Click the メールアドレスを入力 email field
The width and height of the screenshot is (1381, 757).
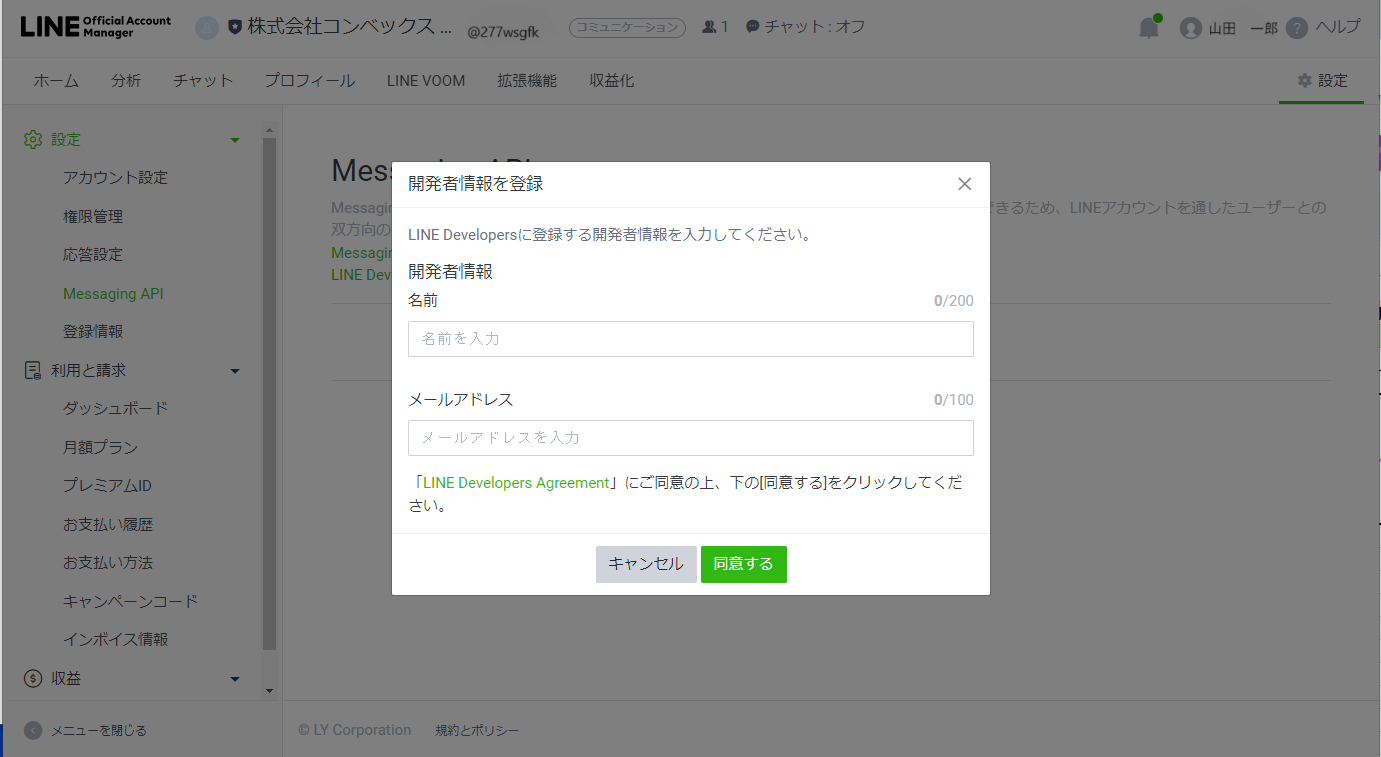(x=691, y=438)
